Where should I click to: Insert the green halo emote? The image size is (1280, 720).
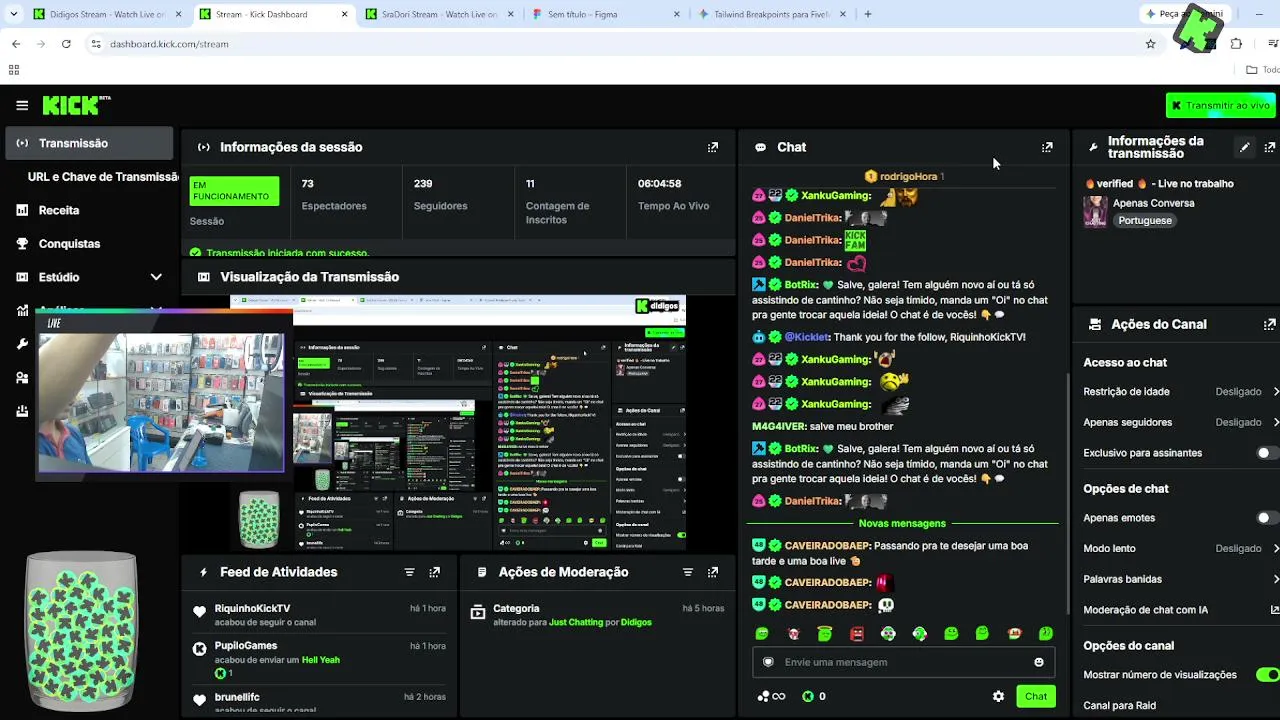(825, 633)
